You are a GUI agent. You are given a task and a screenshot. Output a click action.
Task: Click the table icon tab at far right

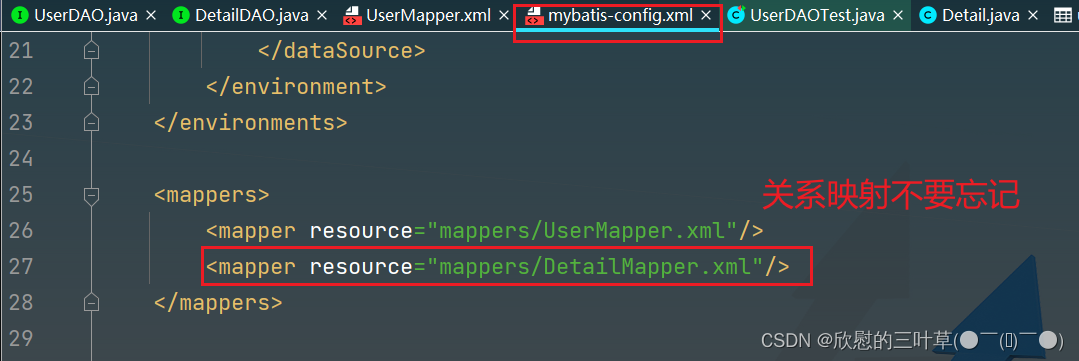1063,15
